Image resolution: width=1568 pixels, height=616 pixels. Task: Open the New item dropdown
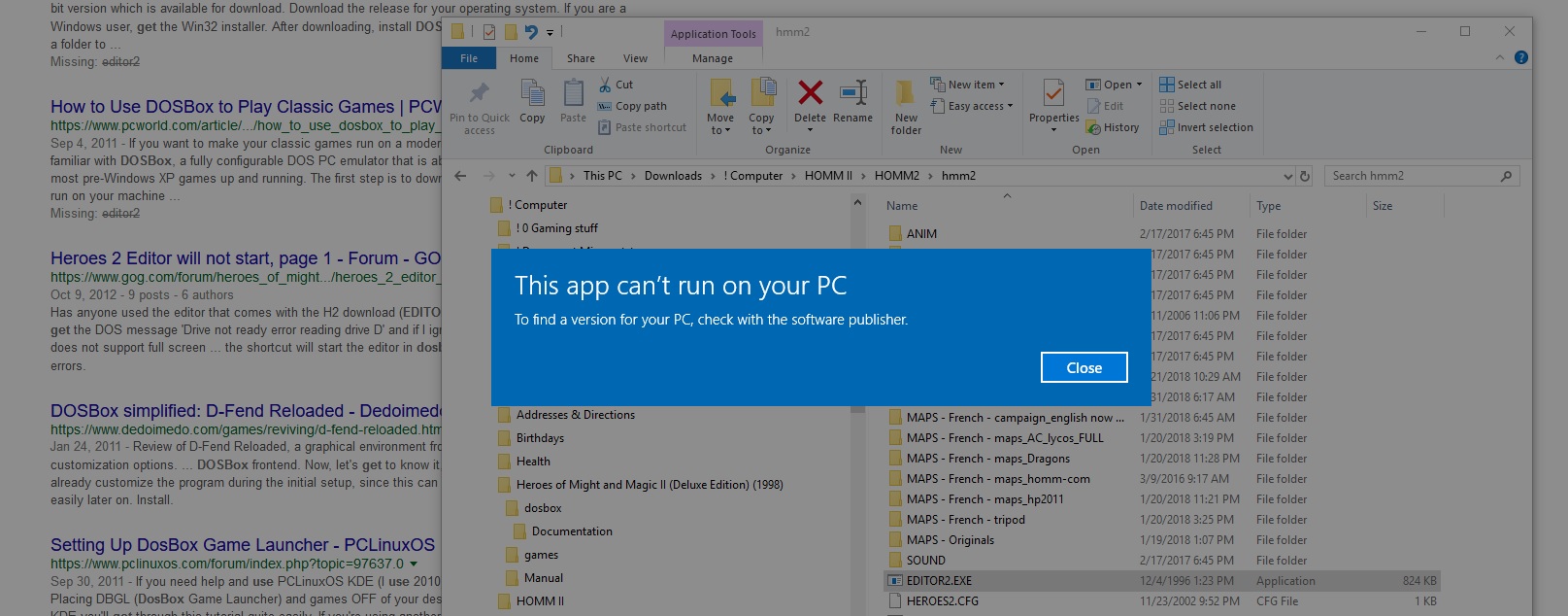pyautogui.click(x=967, y=85)
